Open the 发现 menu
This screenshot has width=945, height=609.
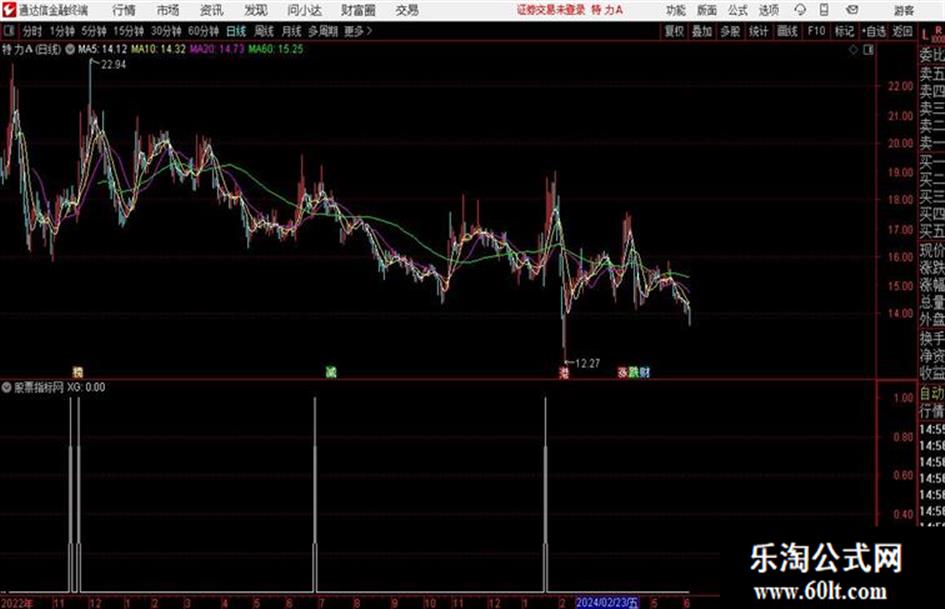tap(256, 10)
